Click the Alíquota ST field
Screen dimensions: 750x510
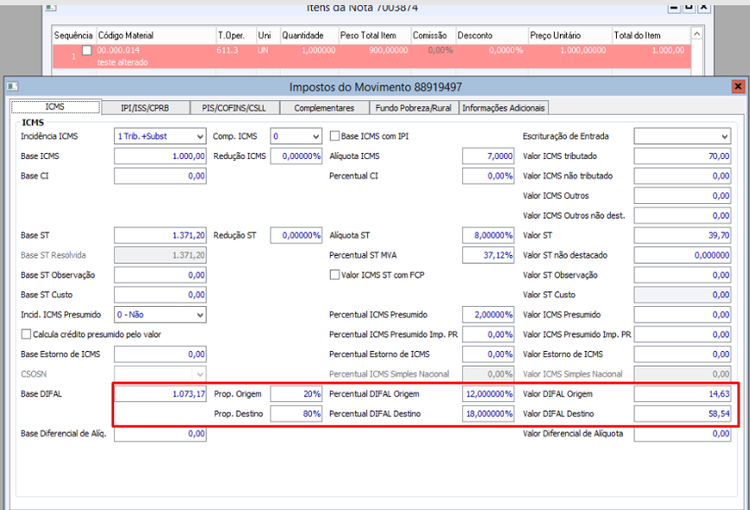pyautogui.click(x=488, y=235)
